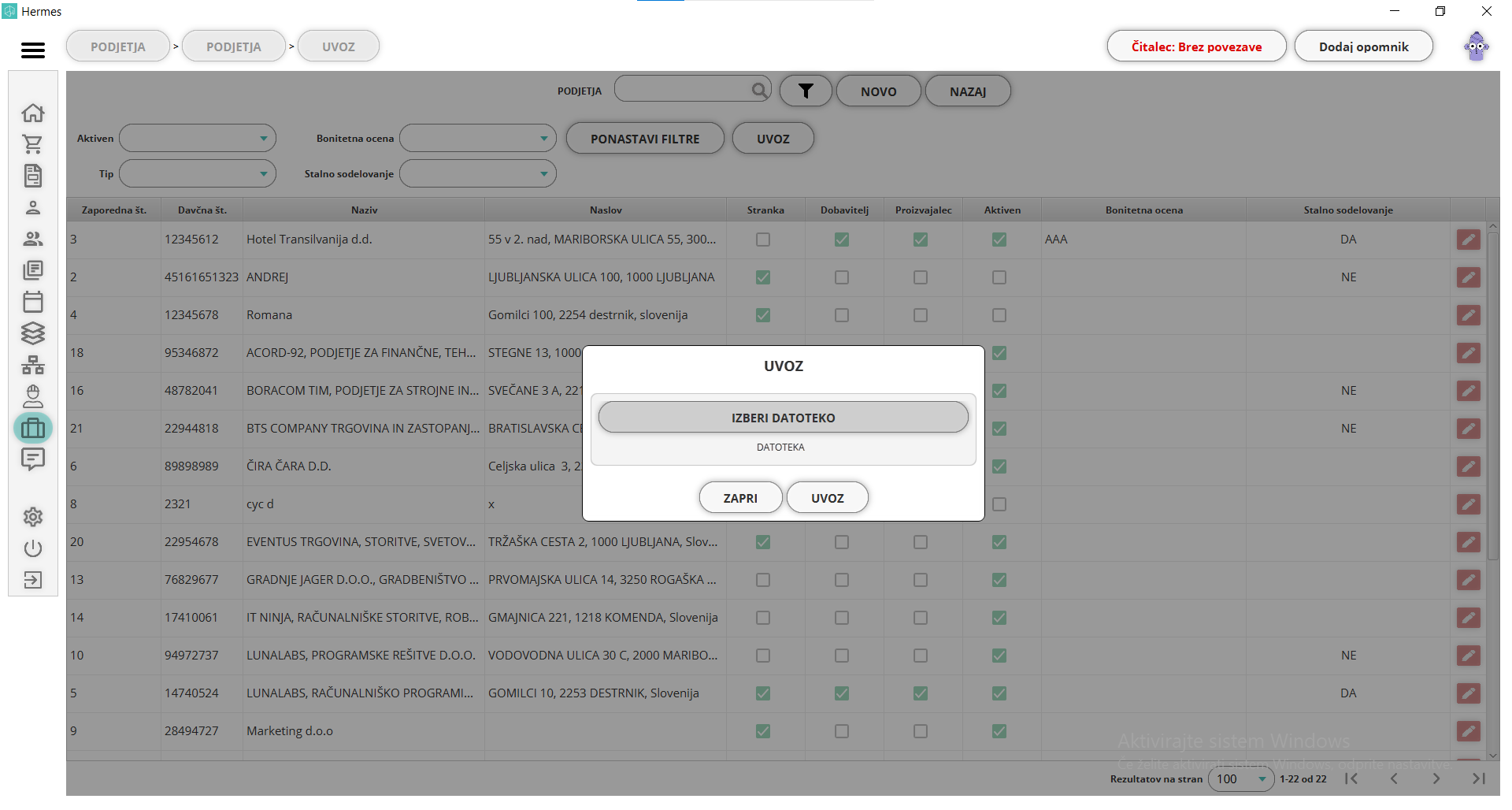Open the Bonitetna ocena dropdown
This screenshot has width=1512, height=810.
click(478, 138)
